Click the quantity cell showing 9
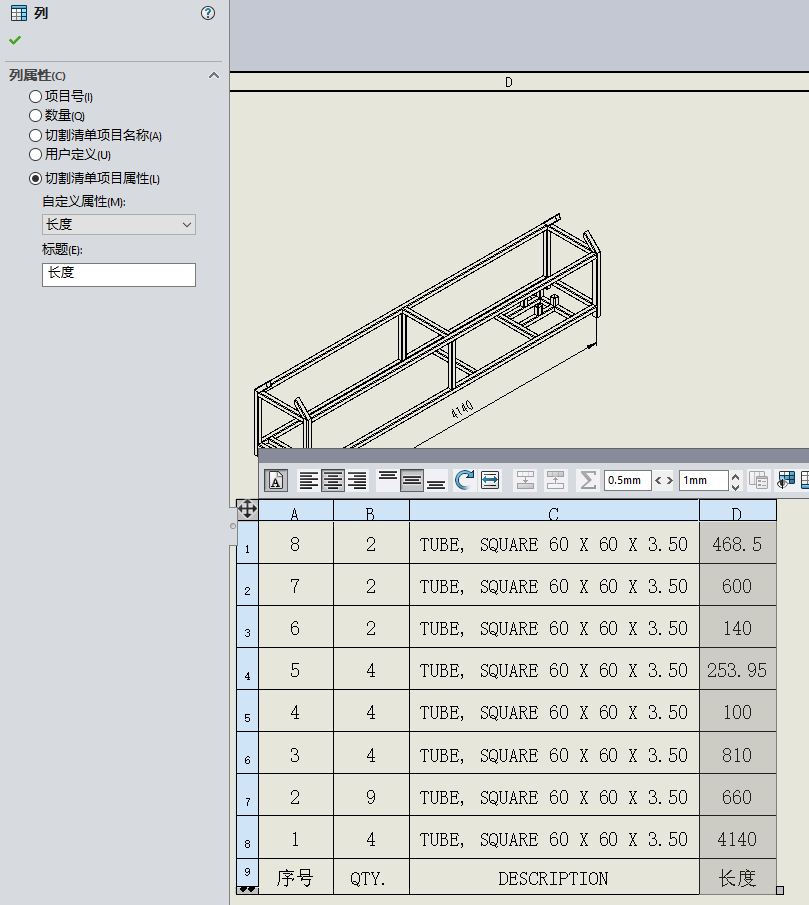Screen dimensions: 809x905 pos(371,796)
